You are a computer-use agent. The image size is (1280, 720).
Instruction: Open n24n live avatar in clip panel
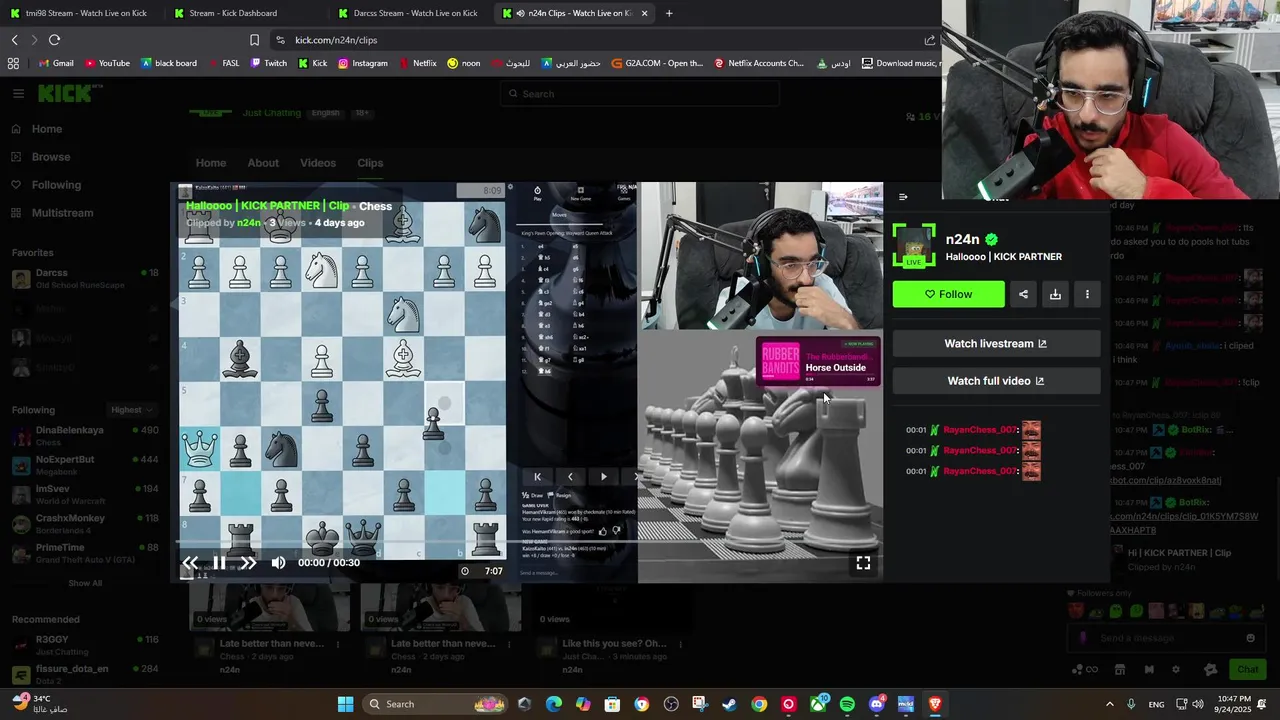pyautogui.click(x=914, y=245)
